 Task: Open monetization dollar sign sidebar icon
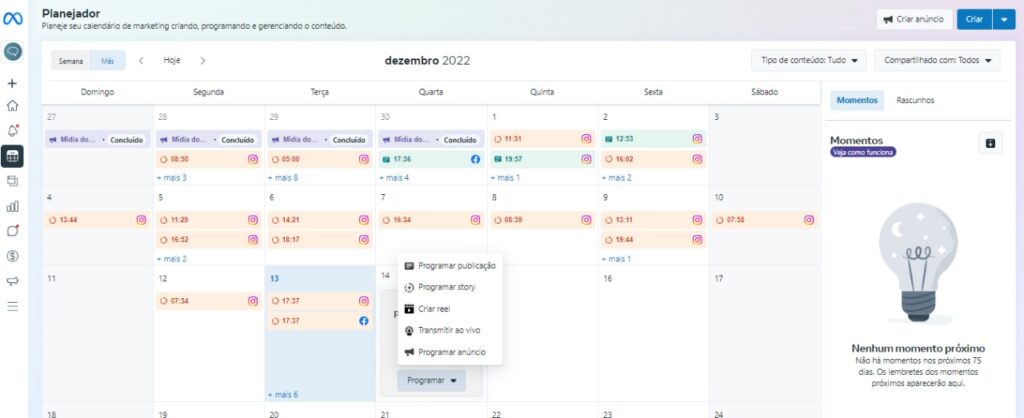[x=13, y=255]
